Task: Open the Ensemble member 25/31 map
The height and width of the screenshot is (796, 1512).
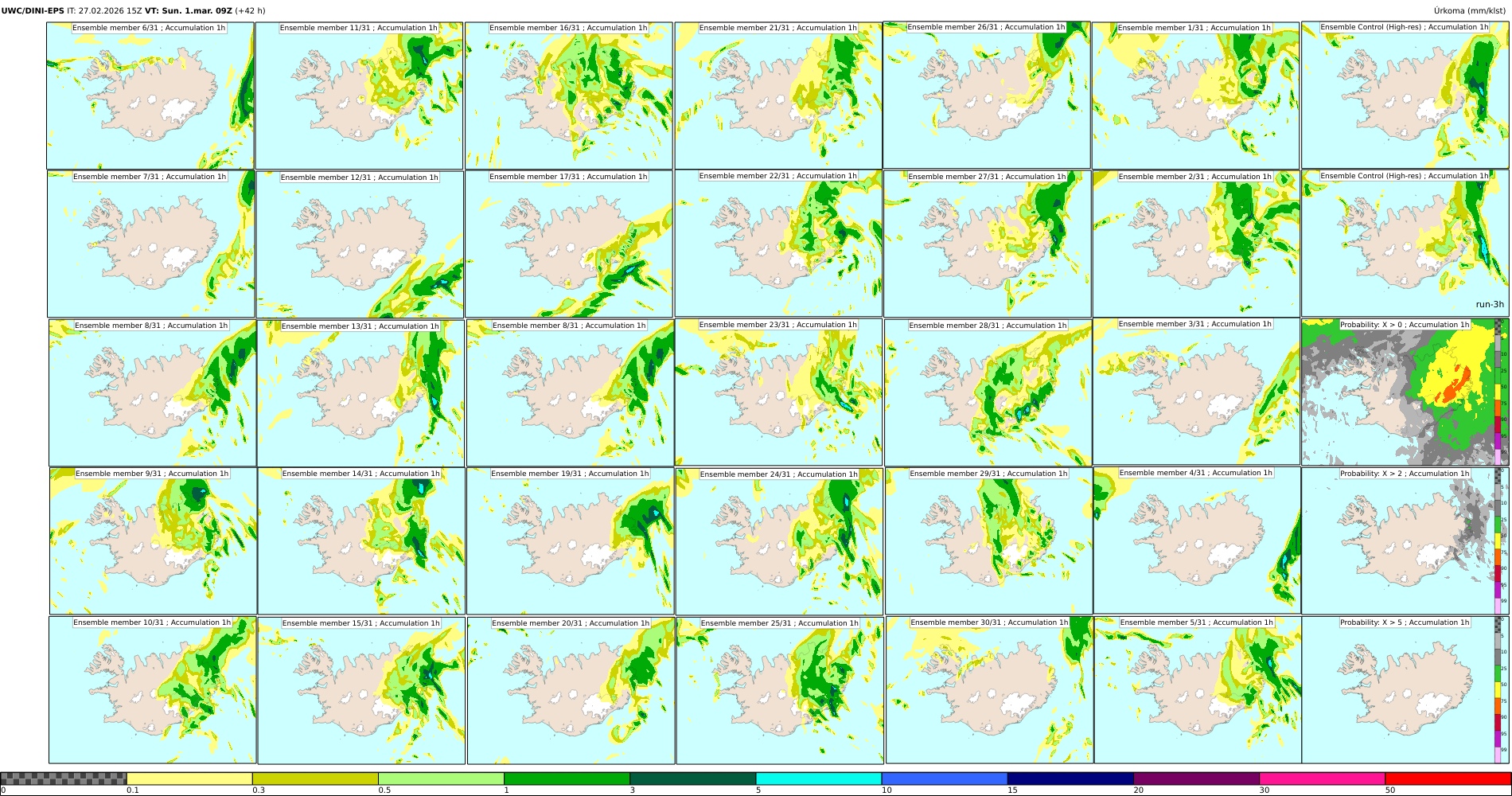Action: pos(780,690)
